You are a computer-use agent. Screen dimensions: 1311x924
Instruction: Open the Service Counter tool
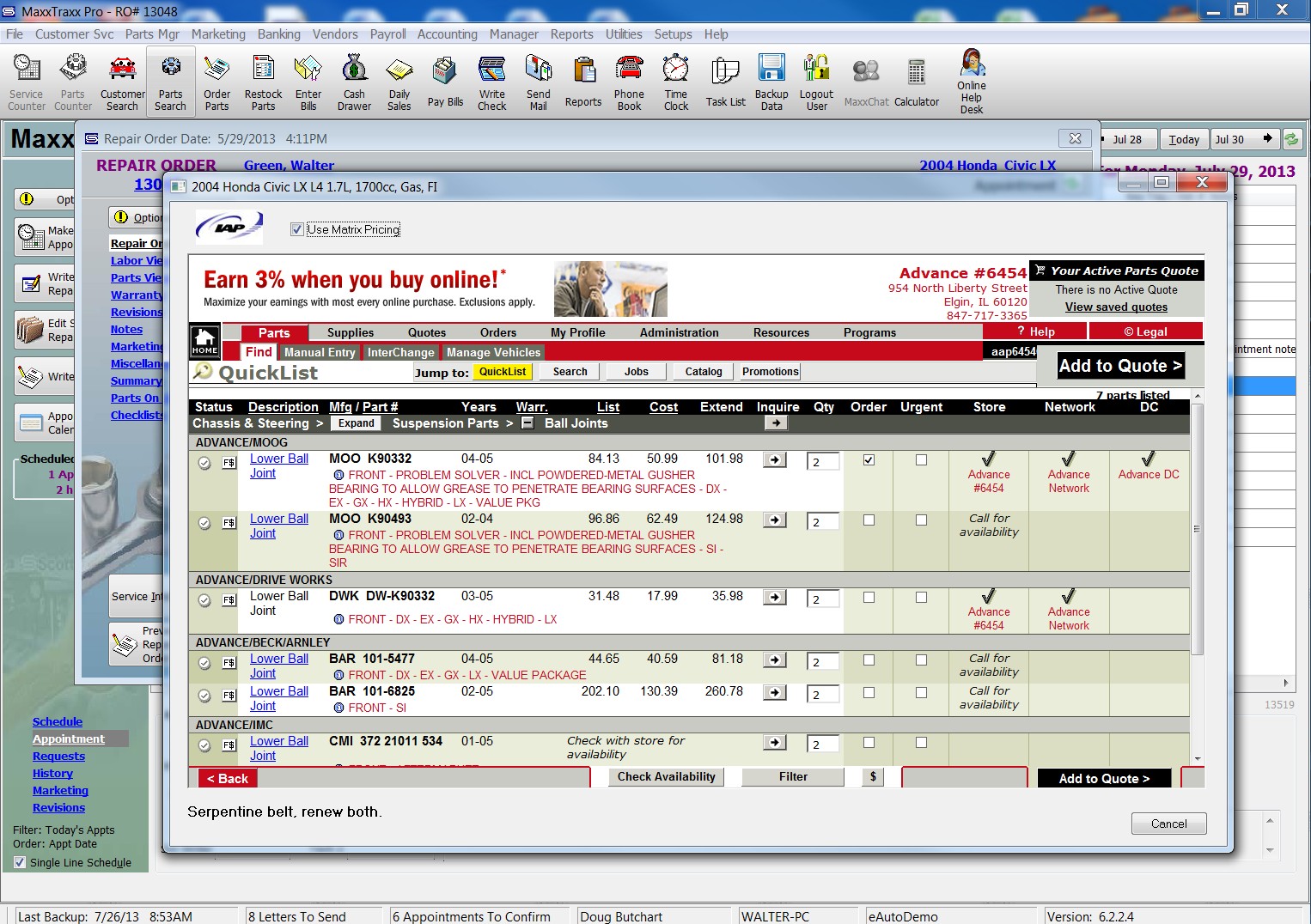click(x=27, y=82)
